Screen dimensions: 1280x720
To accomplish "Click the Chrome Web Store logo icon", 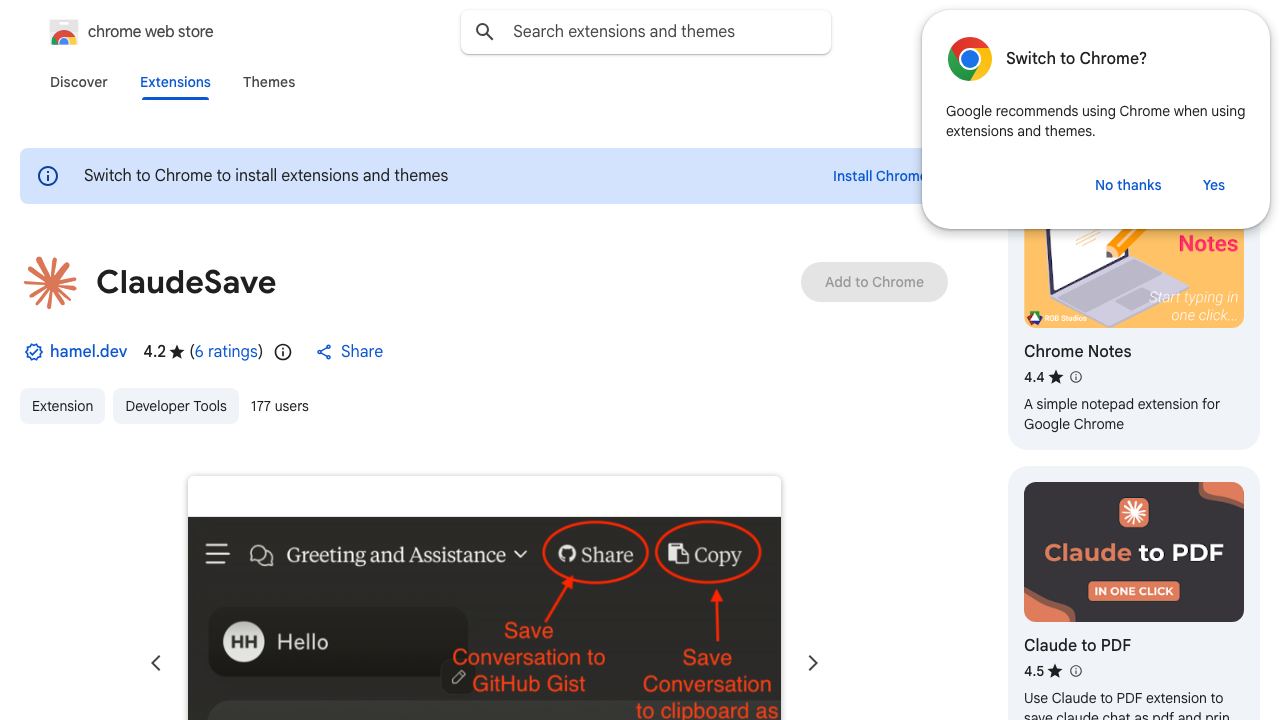I will [x=64, y=33].
